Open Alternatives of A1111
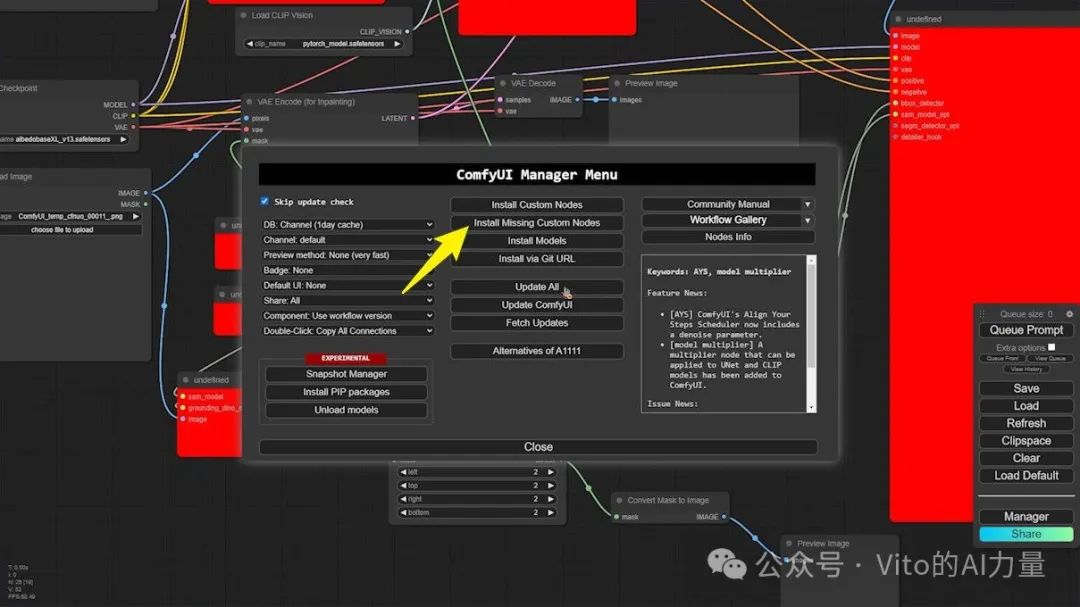The image size is (1080, 607). pyautogui.click(x=537, y=351)
